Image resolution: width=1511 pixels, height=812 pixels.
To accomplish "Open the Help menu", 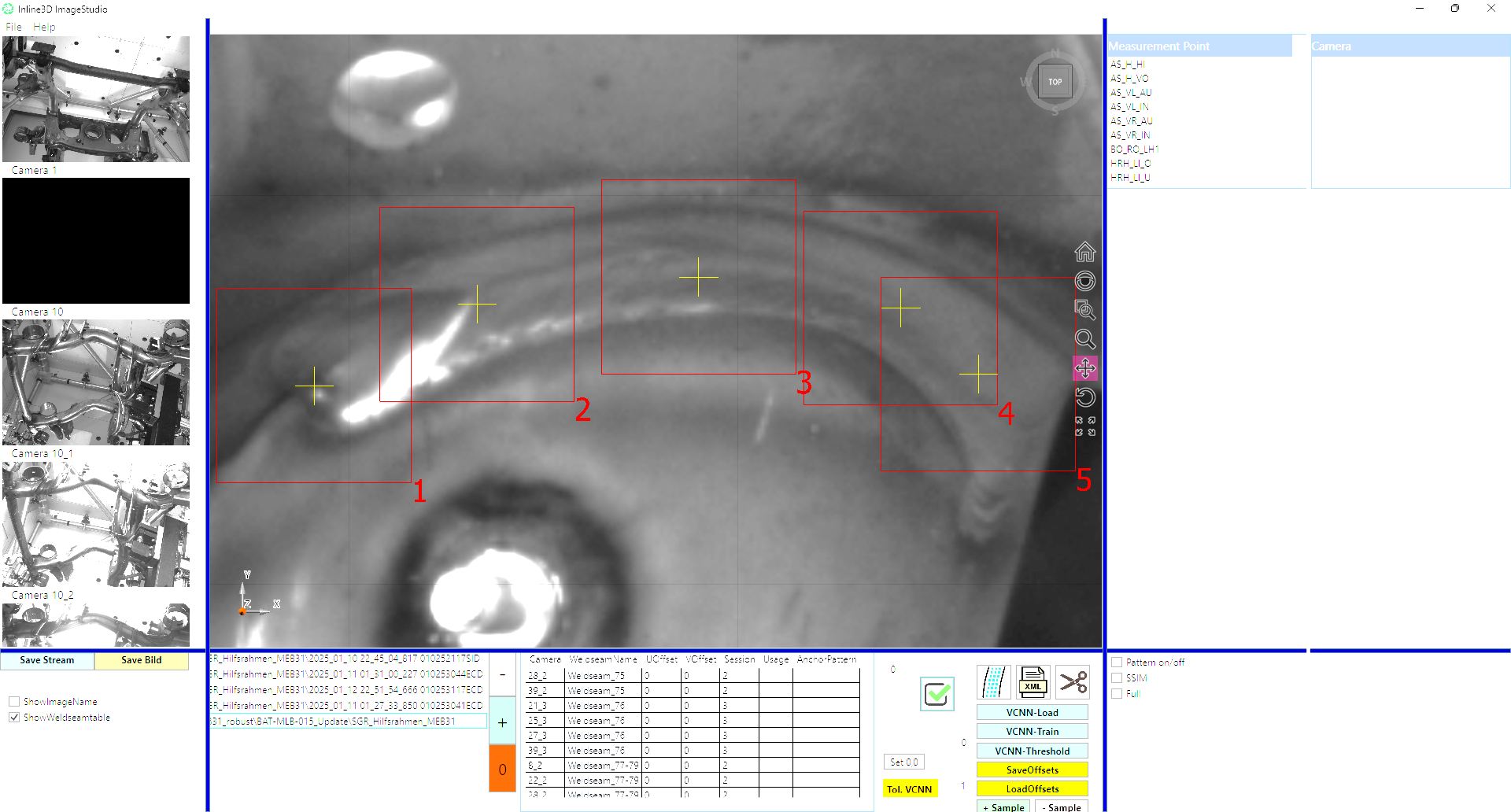I will pos(44,27).
